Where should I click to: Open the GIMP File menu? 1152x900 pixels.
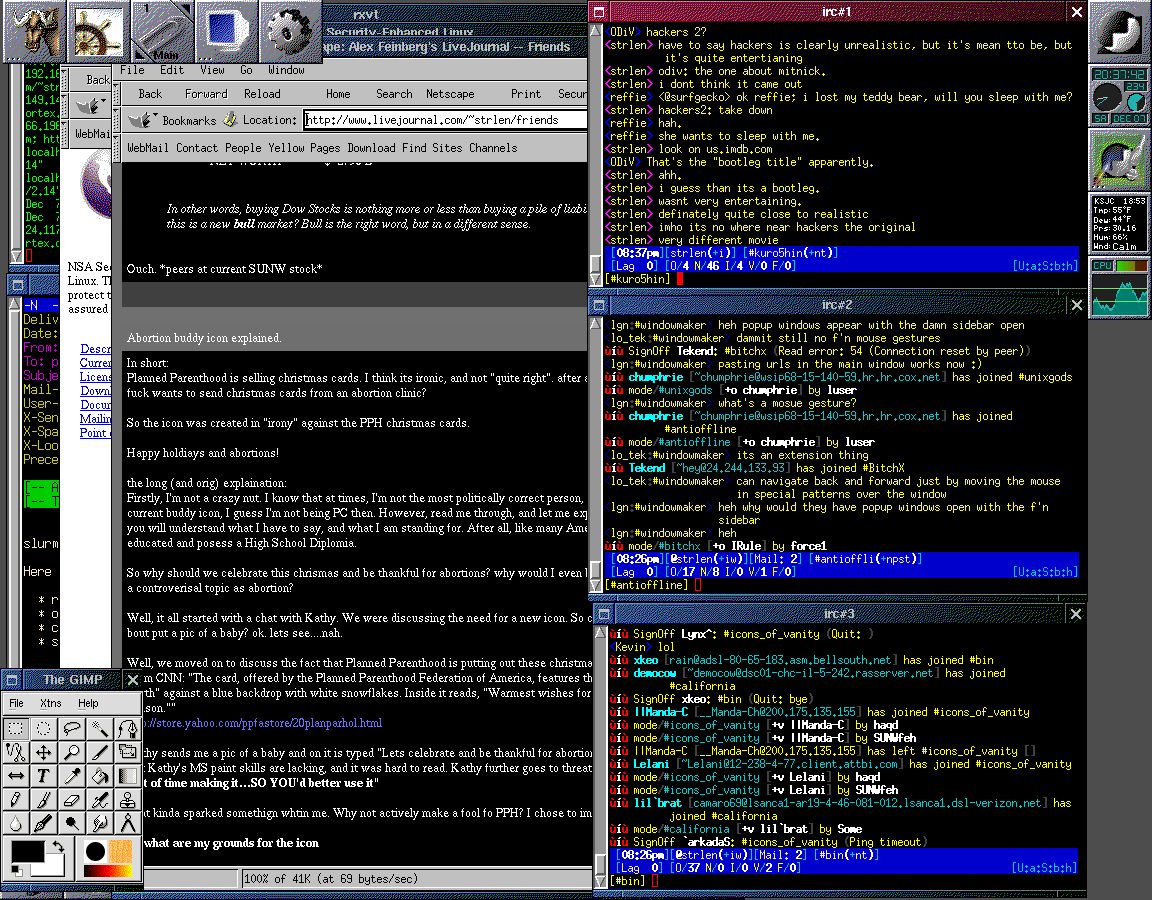pyautogui.click(x=16, y=703)
